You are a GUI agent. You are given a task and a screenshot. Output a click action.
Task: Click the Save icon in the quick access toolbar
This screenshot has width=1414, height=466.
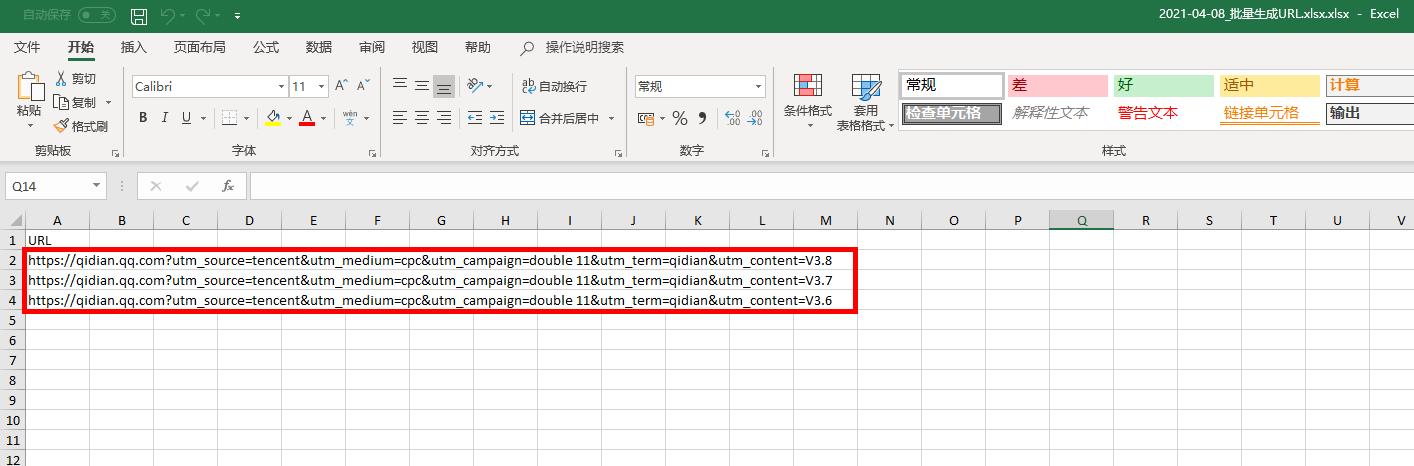(x=139, y=15)
